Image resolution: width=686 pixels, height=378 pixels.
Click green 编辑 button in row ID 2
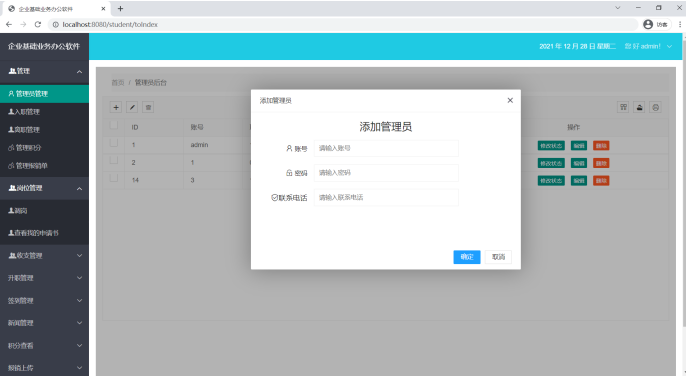click(x=579, y=163)
